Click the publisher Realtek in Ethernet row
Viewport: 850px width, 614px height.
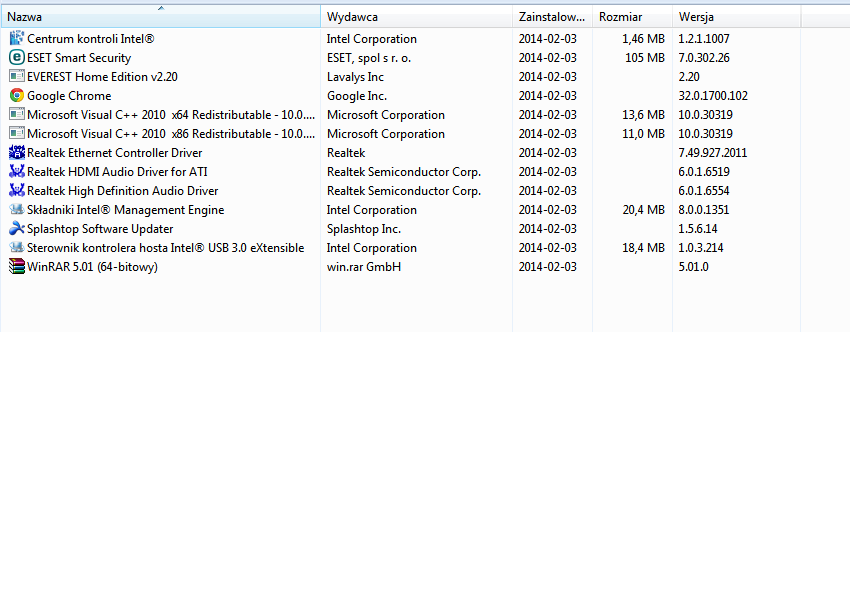(x=346, y=153)
